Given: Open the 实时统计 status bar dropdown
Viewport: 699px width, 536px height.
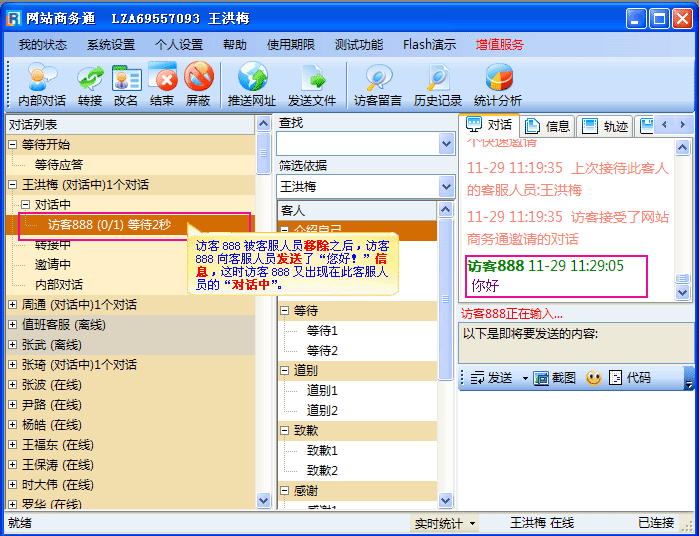Looking at the screenshot, I should (446, 523).
